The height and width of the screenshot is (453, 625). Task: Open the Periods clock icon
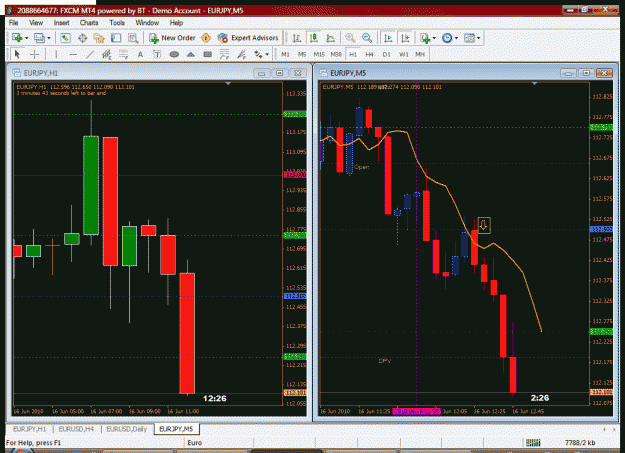[x=447, y=38]
